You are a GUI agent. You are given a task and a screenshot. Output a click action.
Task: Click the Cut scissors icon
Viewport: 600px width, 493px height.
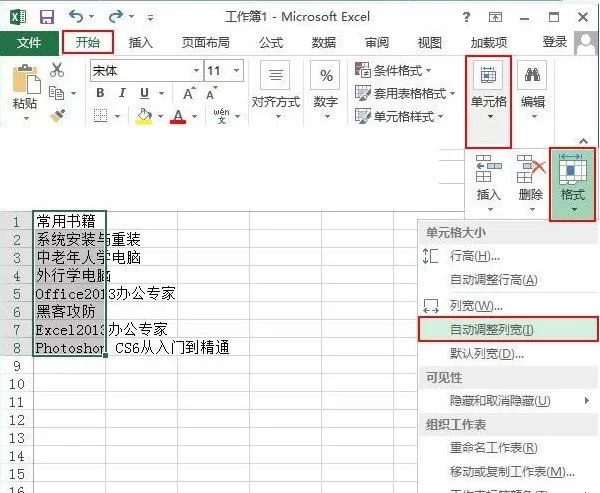(57, 70)
